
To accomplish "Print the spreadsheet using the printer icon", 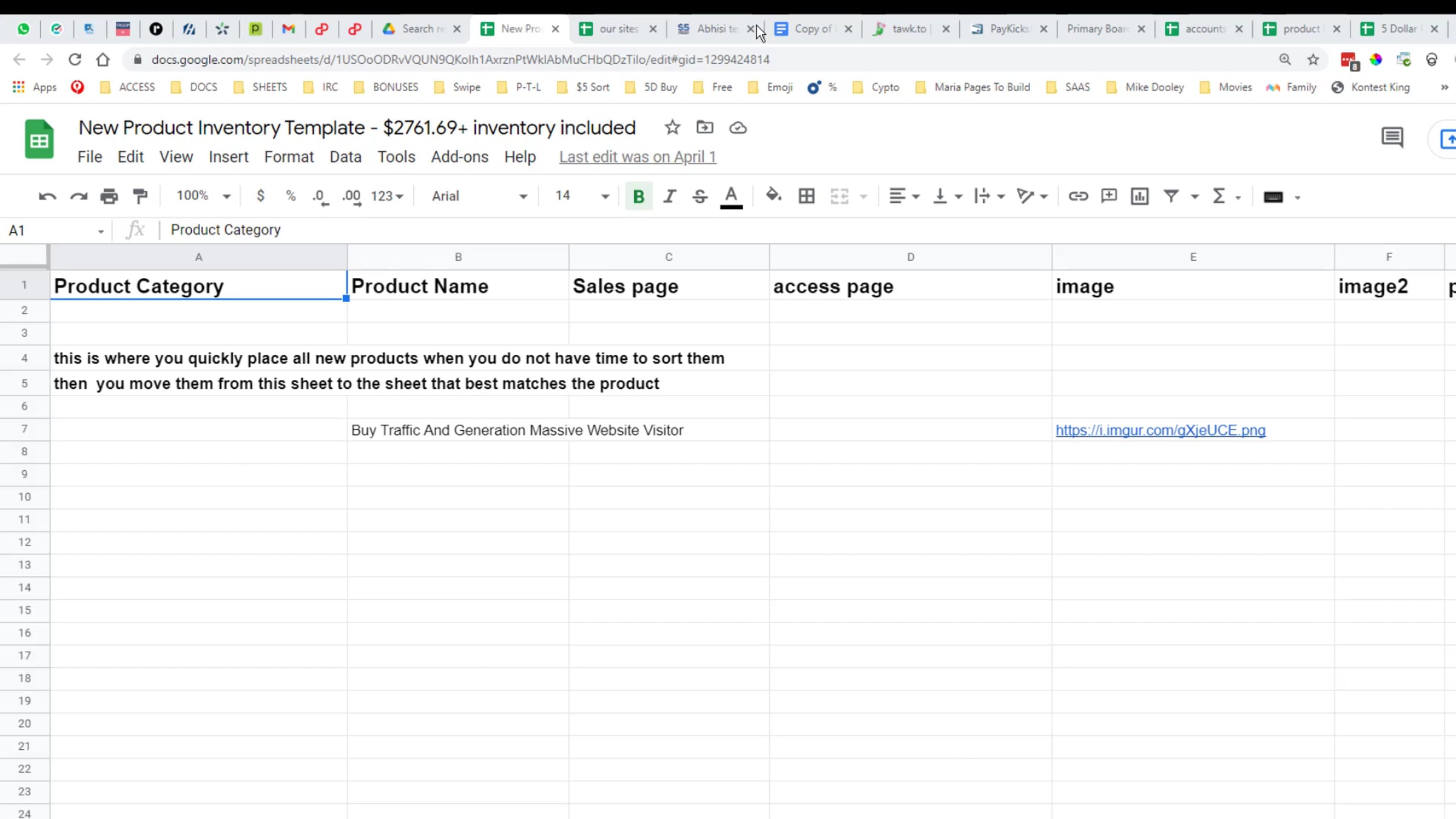I will 109,197.
